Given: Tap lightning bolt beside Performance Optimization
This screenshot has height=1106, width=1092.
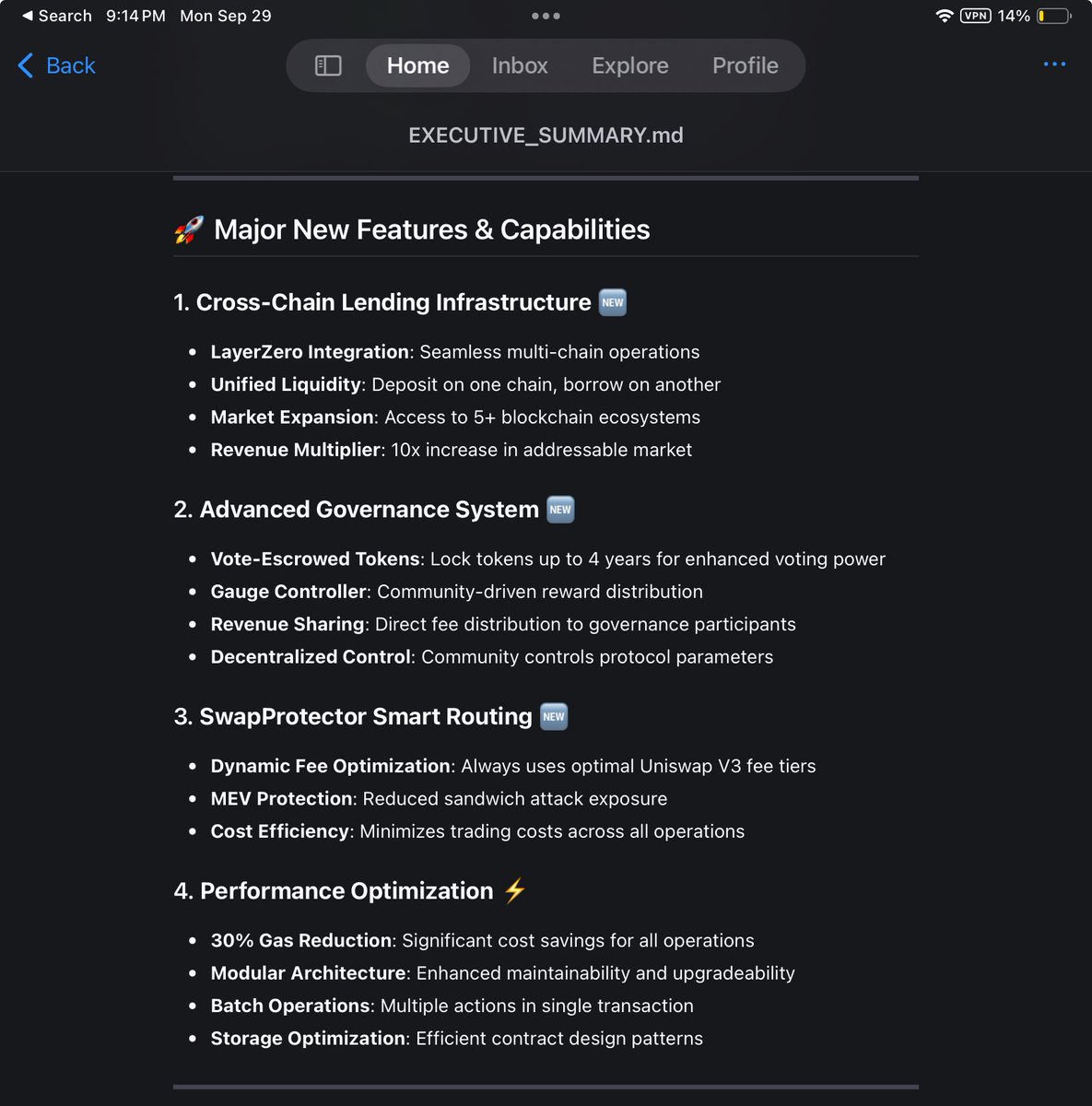Looking at the screenshot, I should coord(514,890).
